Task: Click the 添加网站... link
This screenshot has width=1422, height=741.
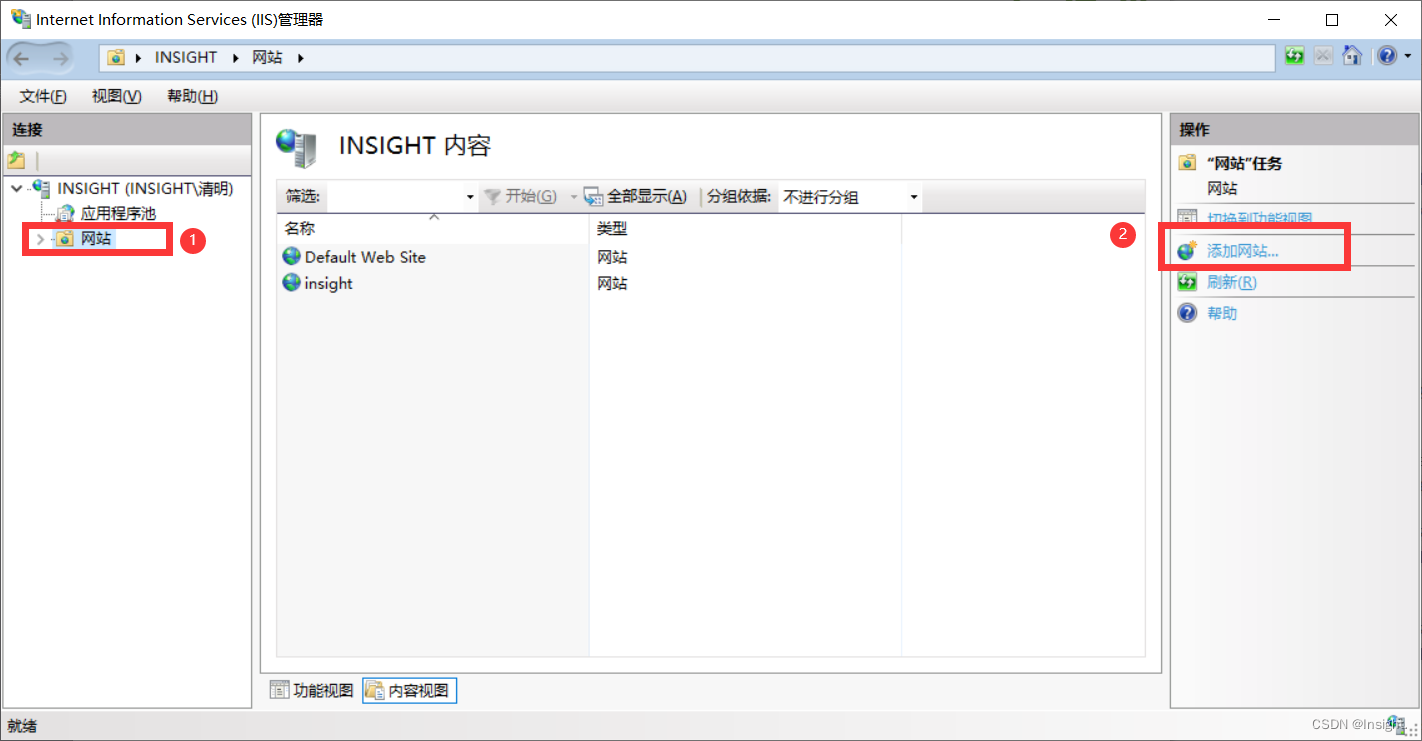Action: pos(1243,251)
